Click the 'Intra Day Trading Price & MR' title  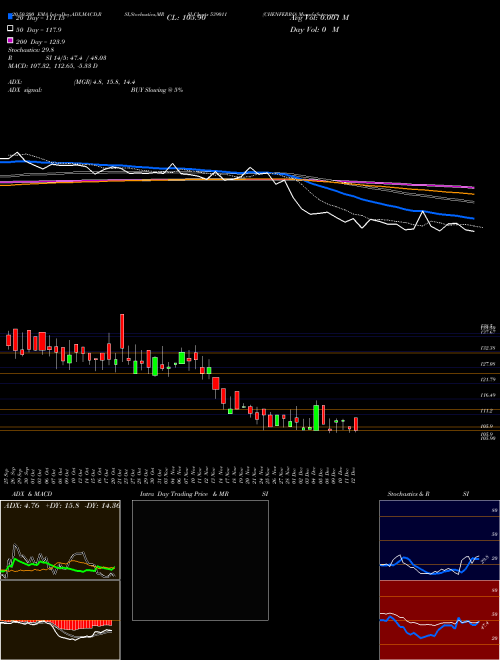coord(184,494)
